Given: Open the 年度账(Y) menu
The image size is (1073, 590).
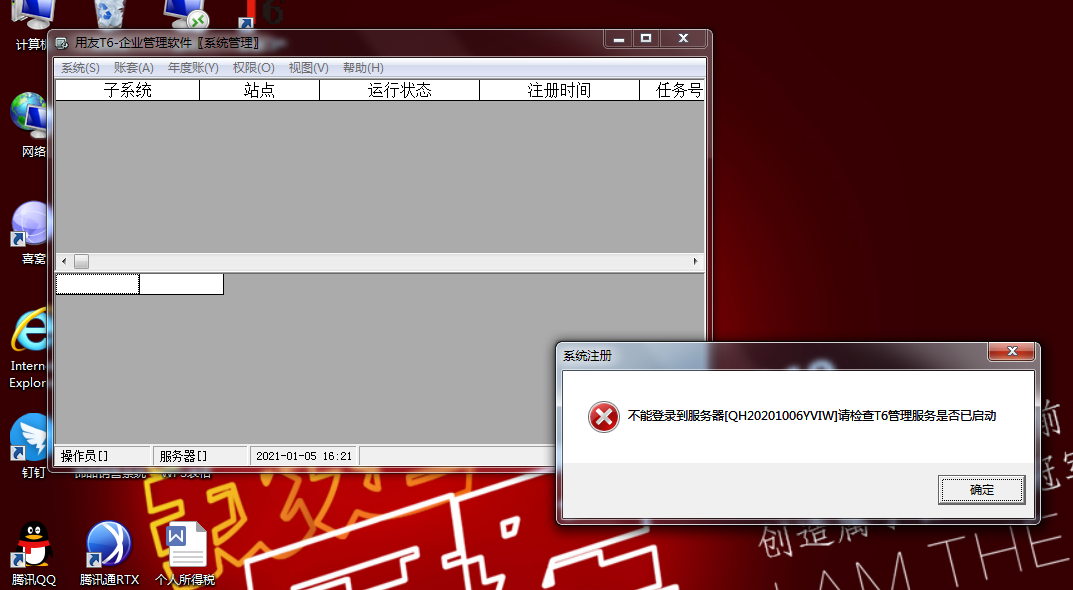Looking at the screenshot, I should (x=193, y=68).
